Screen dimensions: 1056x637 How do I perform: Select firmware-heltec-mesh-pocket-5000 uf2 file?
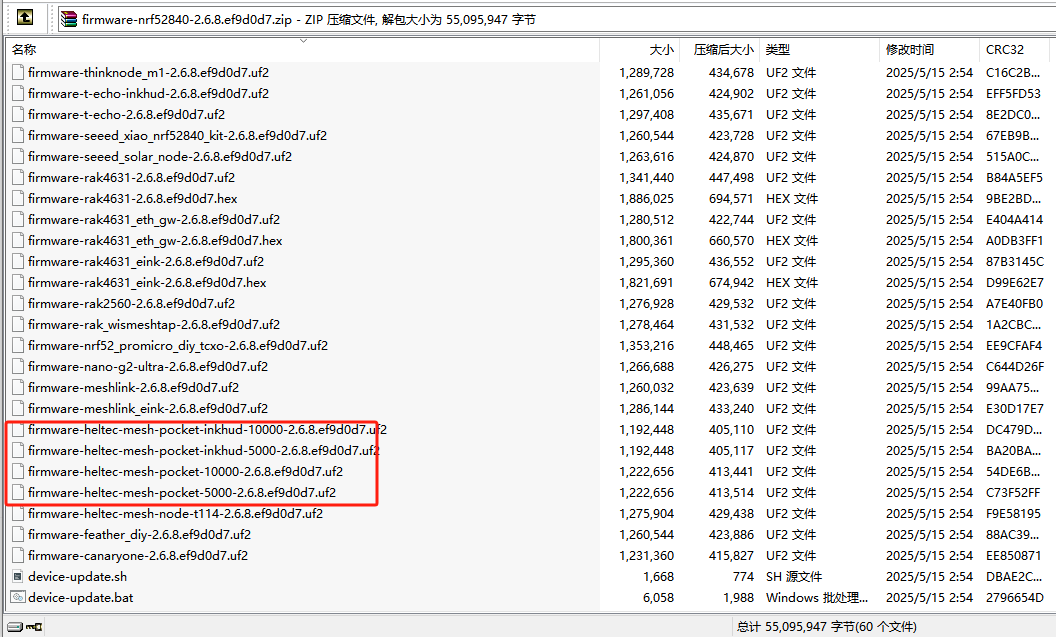click(181, 492)
